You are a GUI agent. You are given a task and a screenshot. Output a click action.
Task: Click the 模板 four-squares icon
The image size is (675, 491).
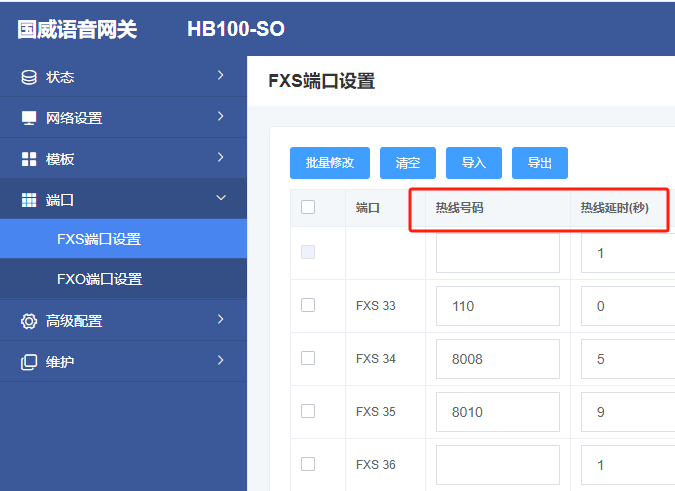(x=29, y=159)
